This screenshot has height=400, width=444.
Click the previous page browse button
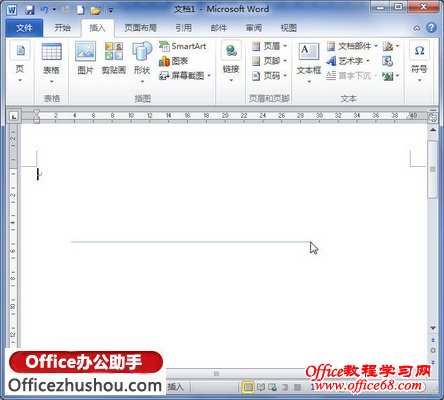[x=433, y=340]
